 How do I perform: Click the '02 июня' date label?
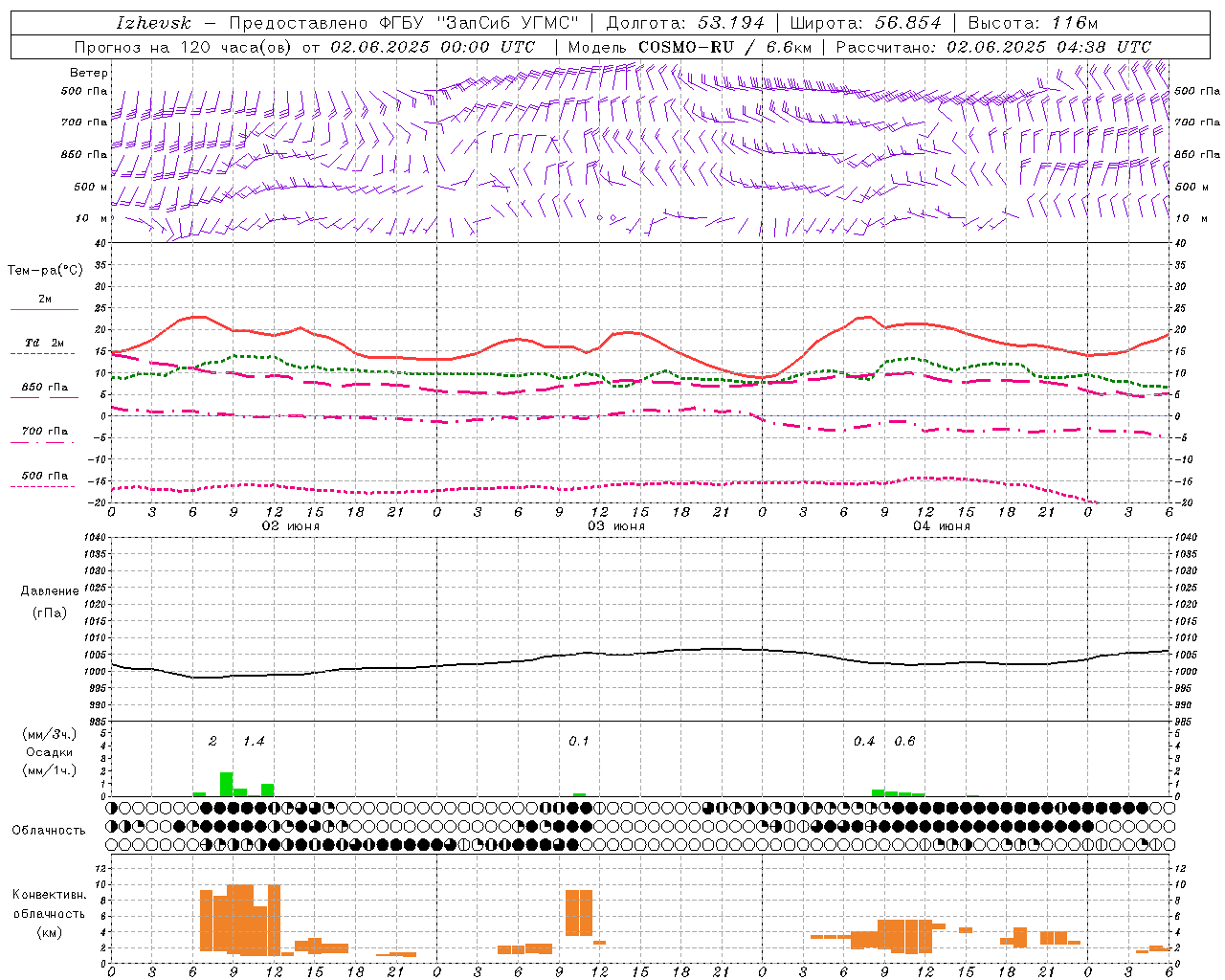pos(291,526)
